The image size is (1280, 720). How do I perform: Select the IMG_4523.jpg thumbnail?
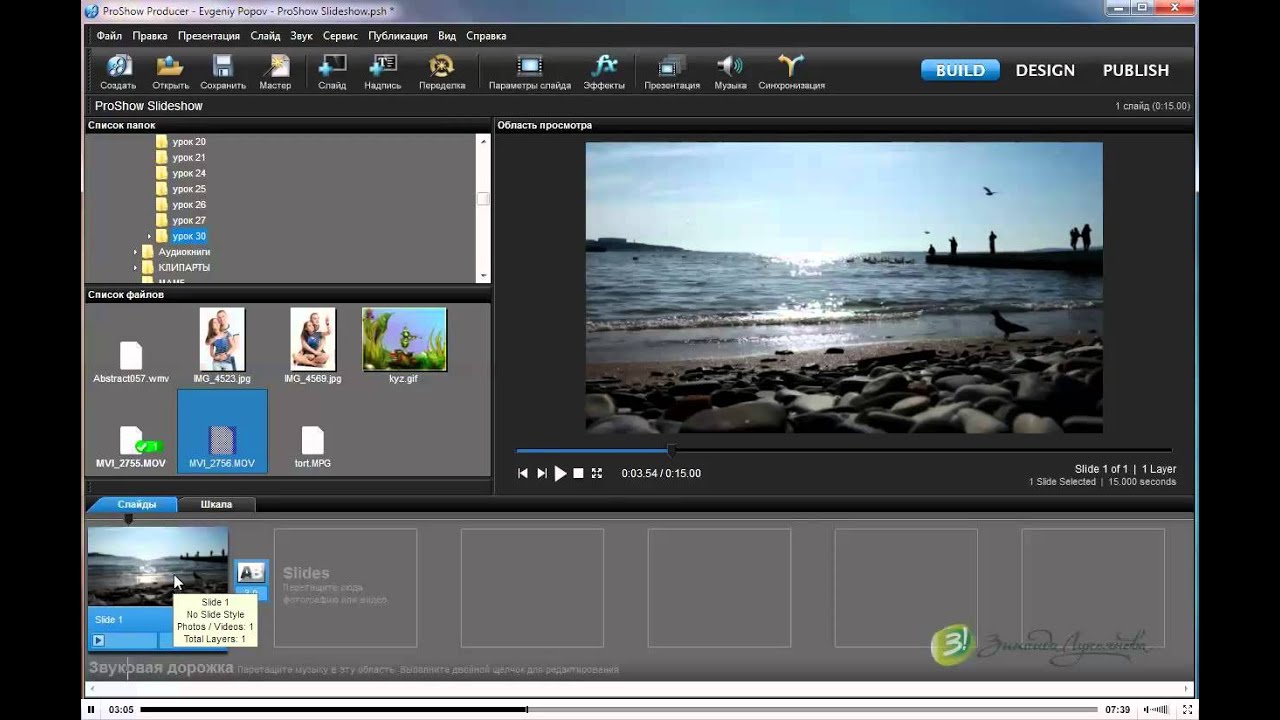[222, 340]
